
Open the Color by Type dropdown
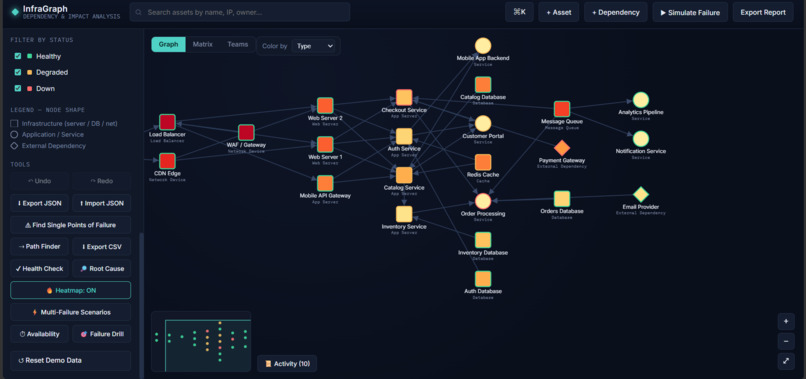click(314, 46)
